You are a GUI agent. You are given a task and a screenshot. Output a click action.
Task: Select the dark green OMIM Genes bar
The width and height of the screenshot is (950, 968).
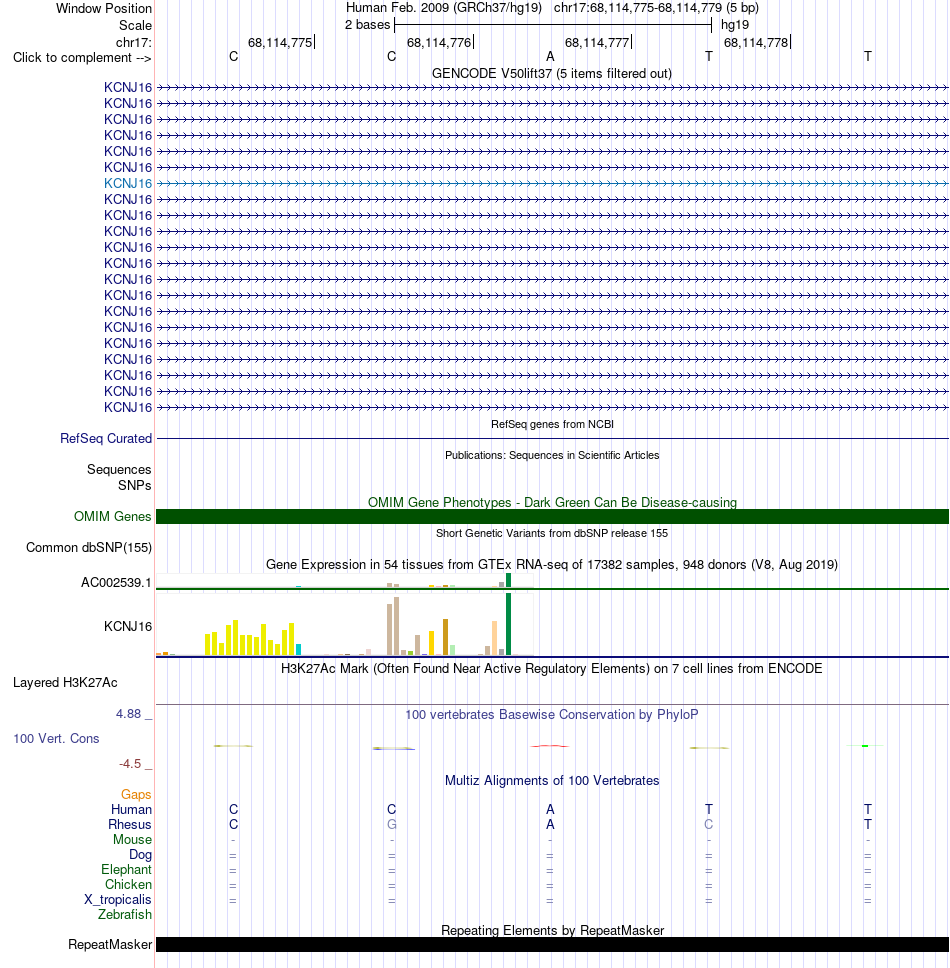click(x=552, y=517)
